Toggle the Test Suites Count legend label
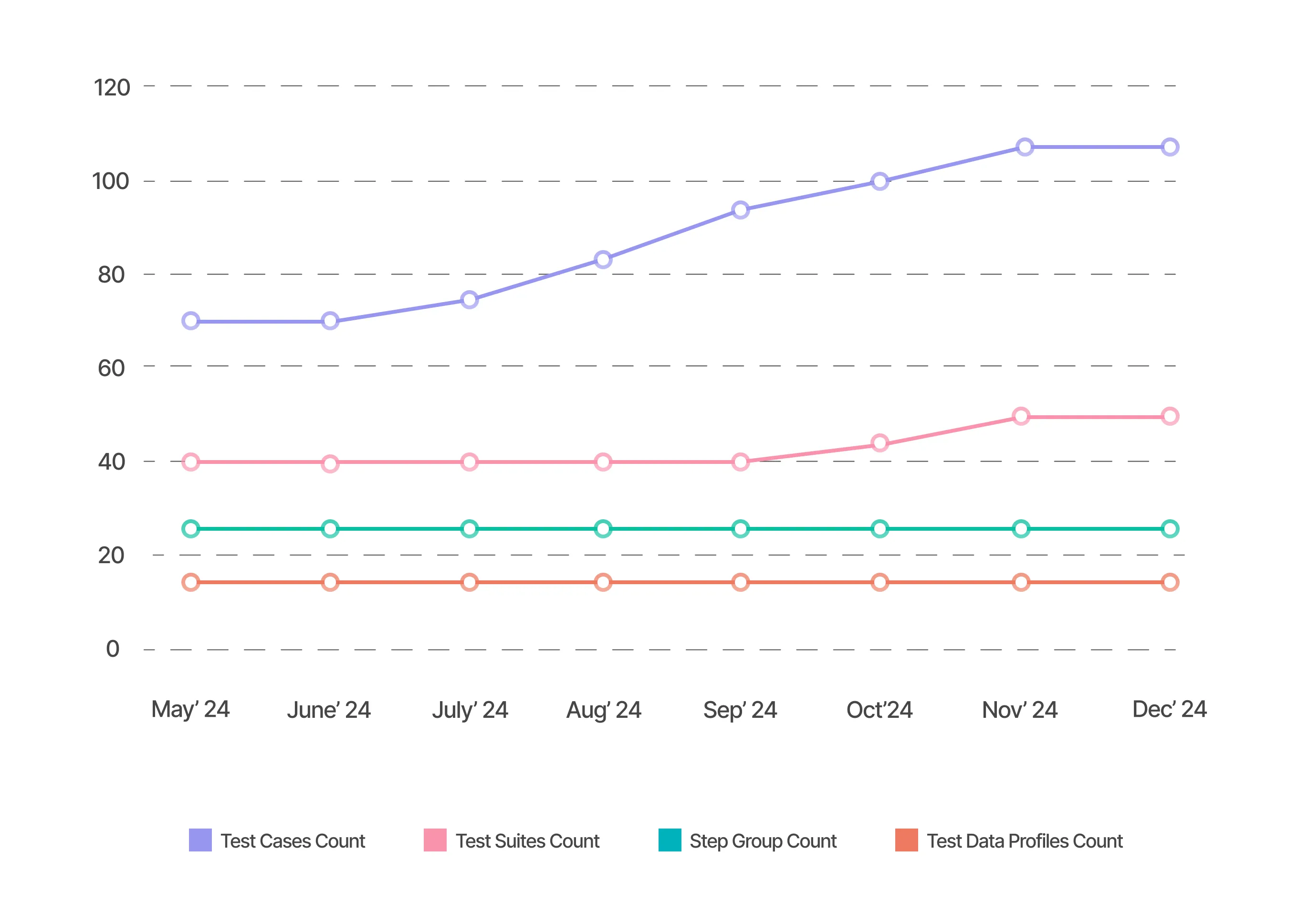This screenshot has height=924, width=1298. [527, 841]
